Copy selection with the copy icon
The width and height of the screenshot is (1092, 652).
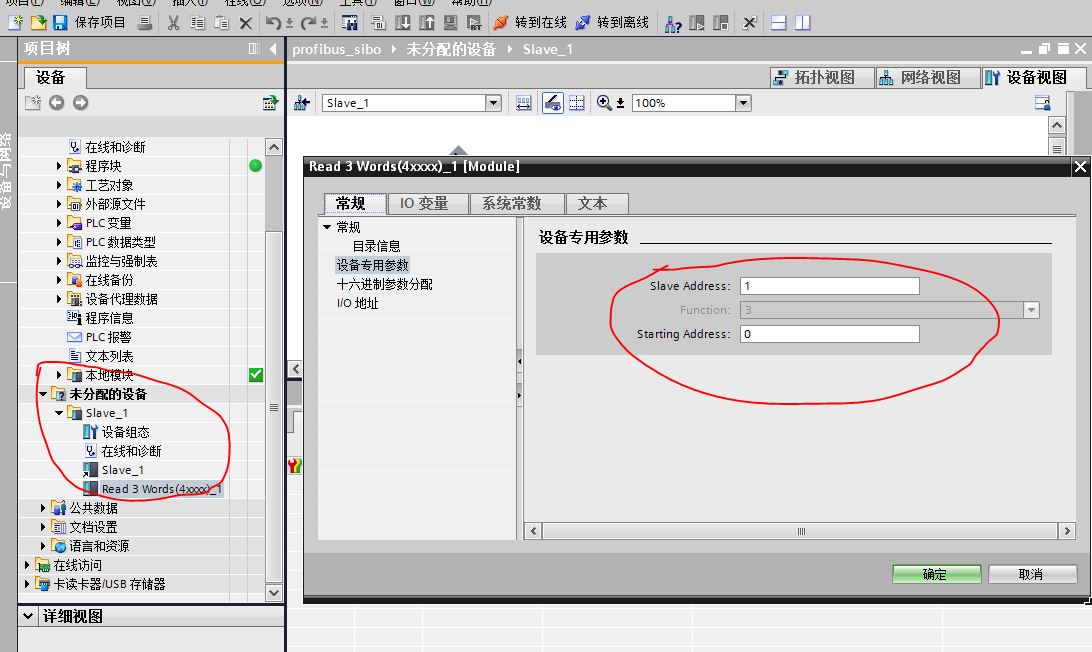coord(198,23)
